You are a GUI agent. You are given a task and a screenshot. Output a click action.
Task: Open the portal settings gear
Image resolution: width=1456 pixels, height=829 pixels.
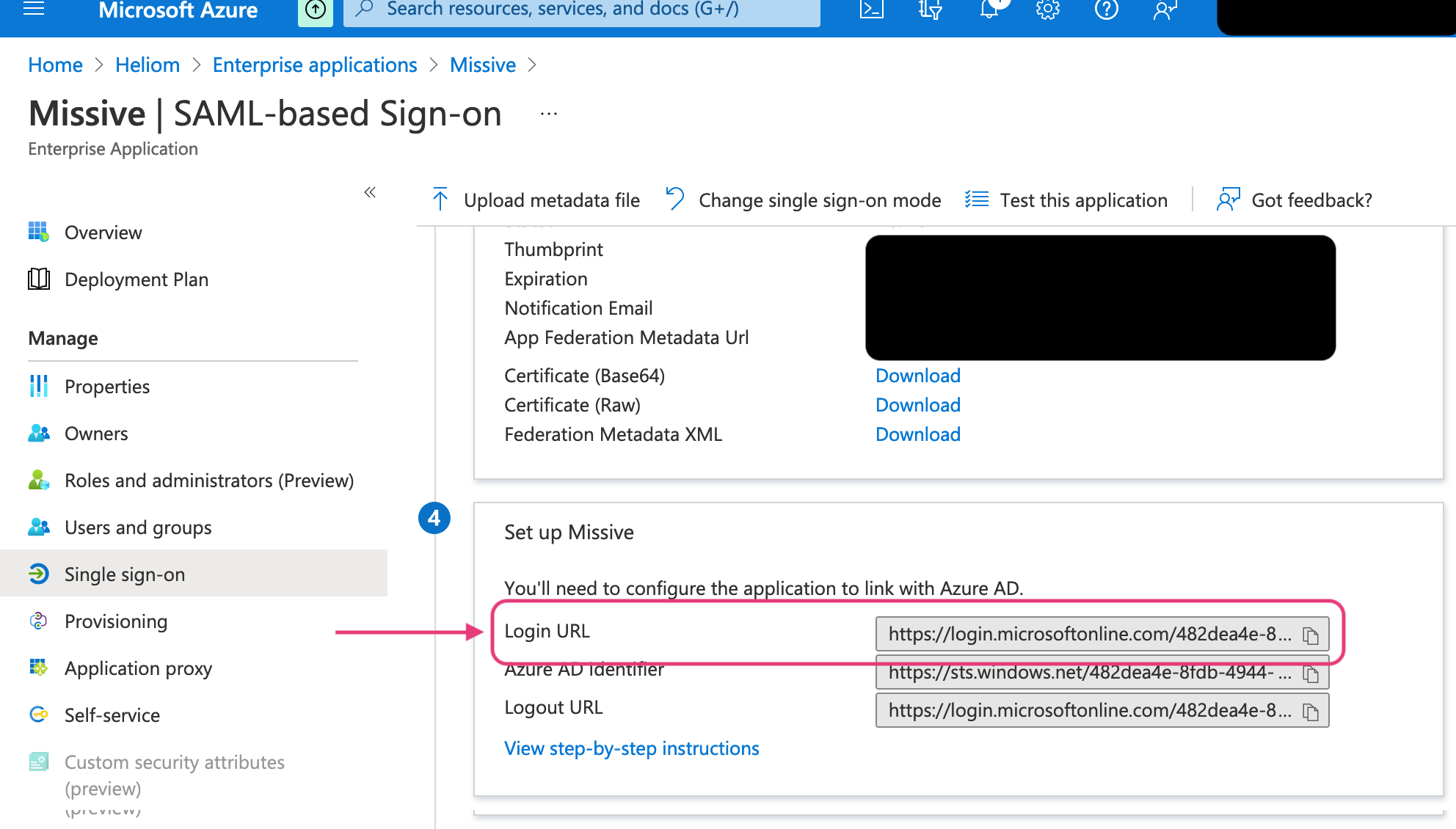tap(1047, 10)
